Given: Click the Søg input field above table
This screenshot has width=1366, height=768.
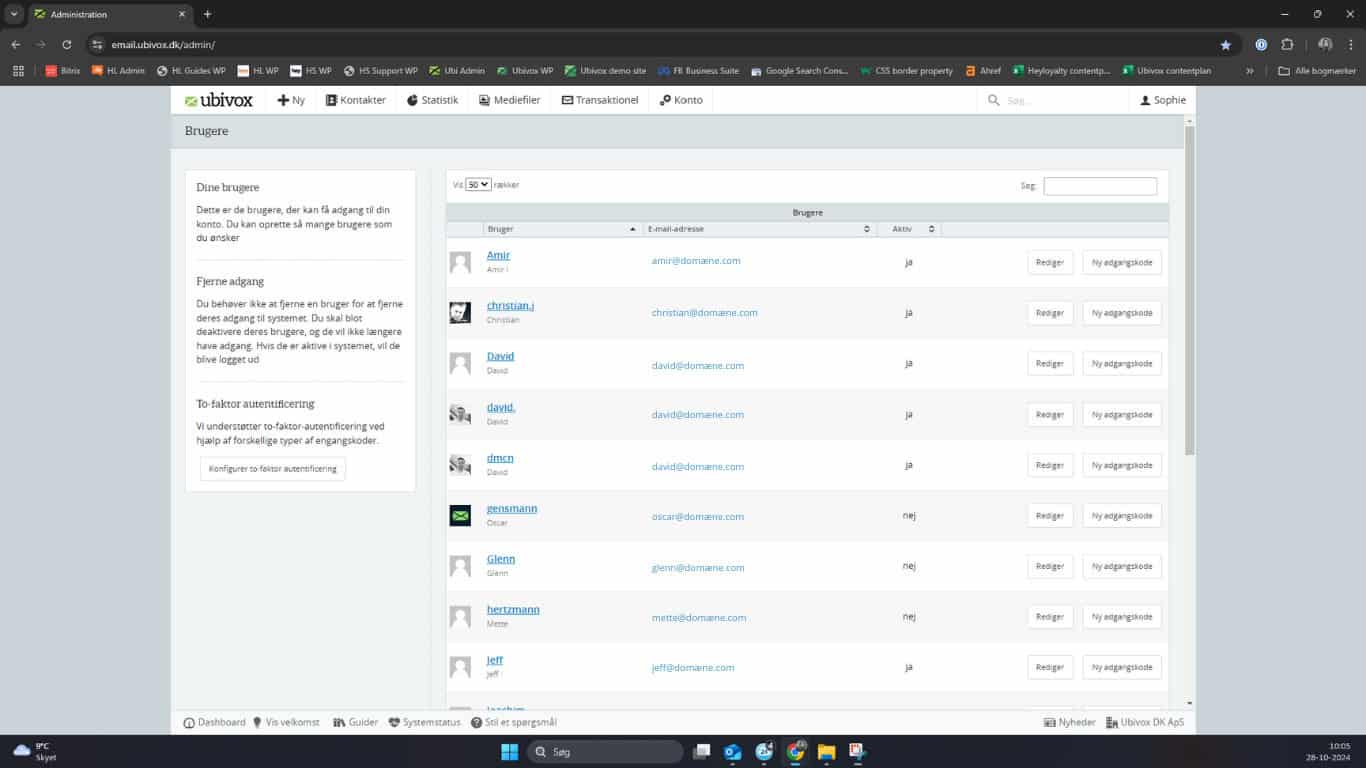Looking at the screenshot, I should (1100, 186).
